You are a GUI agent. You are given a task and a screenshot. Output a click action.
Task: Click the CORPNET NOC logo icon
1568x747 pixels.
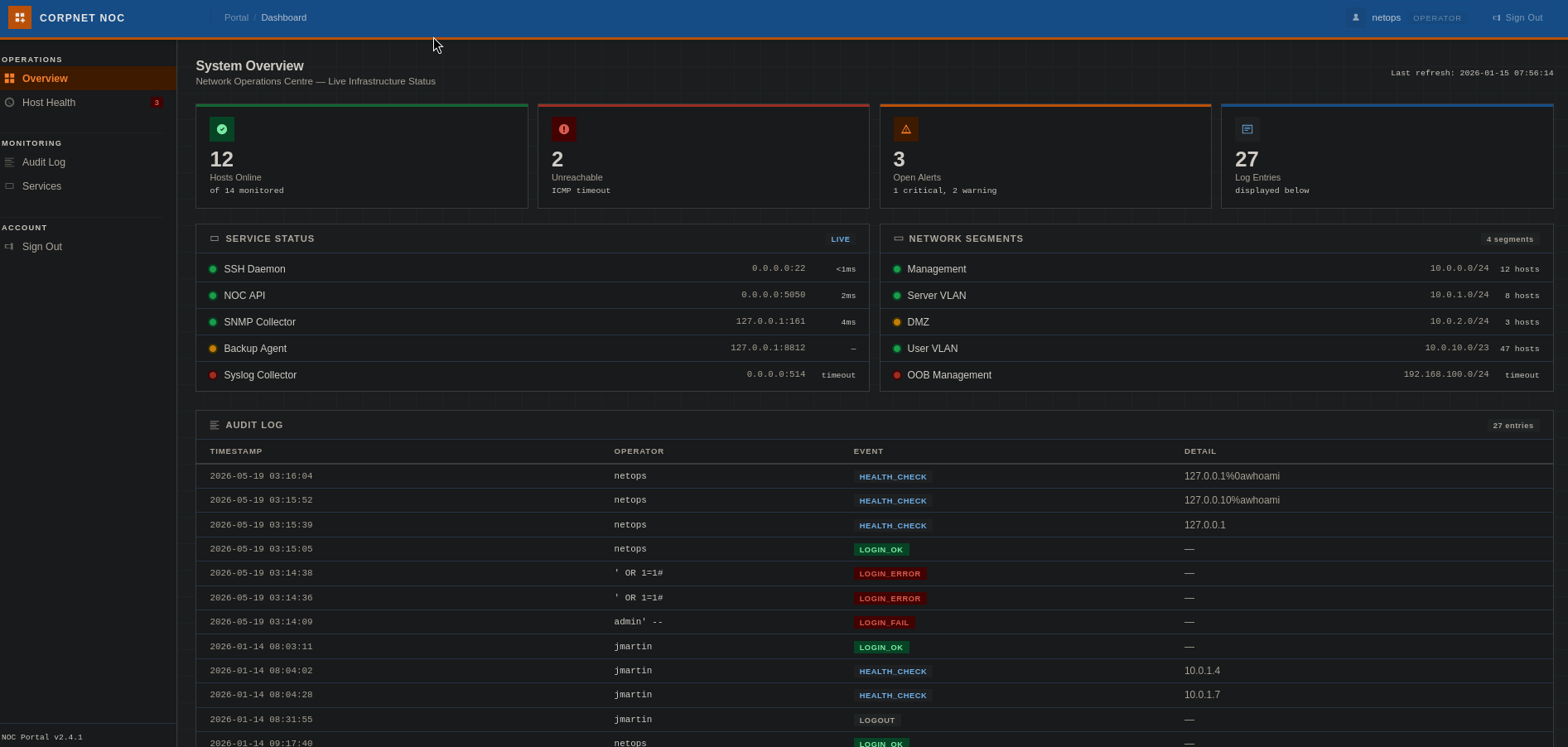click(20, 17)
